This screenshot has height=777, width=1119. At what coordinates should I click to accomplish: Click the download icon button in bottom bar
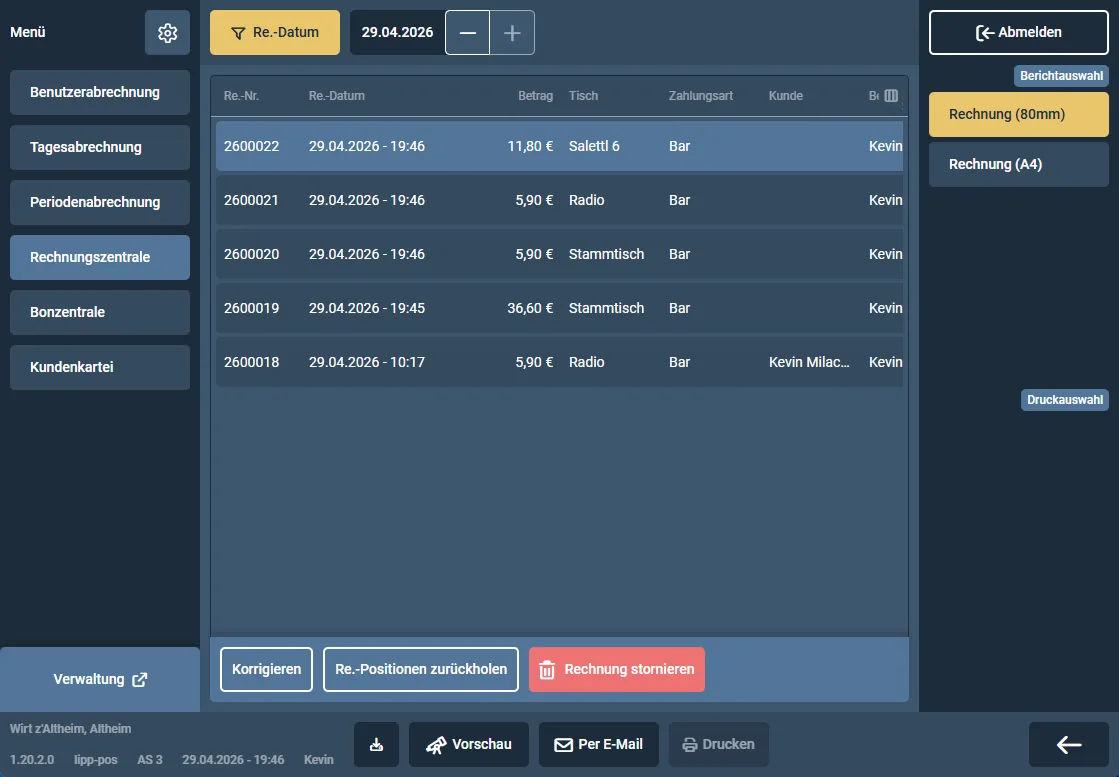click(x=376, y=744)
